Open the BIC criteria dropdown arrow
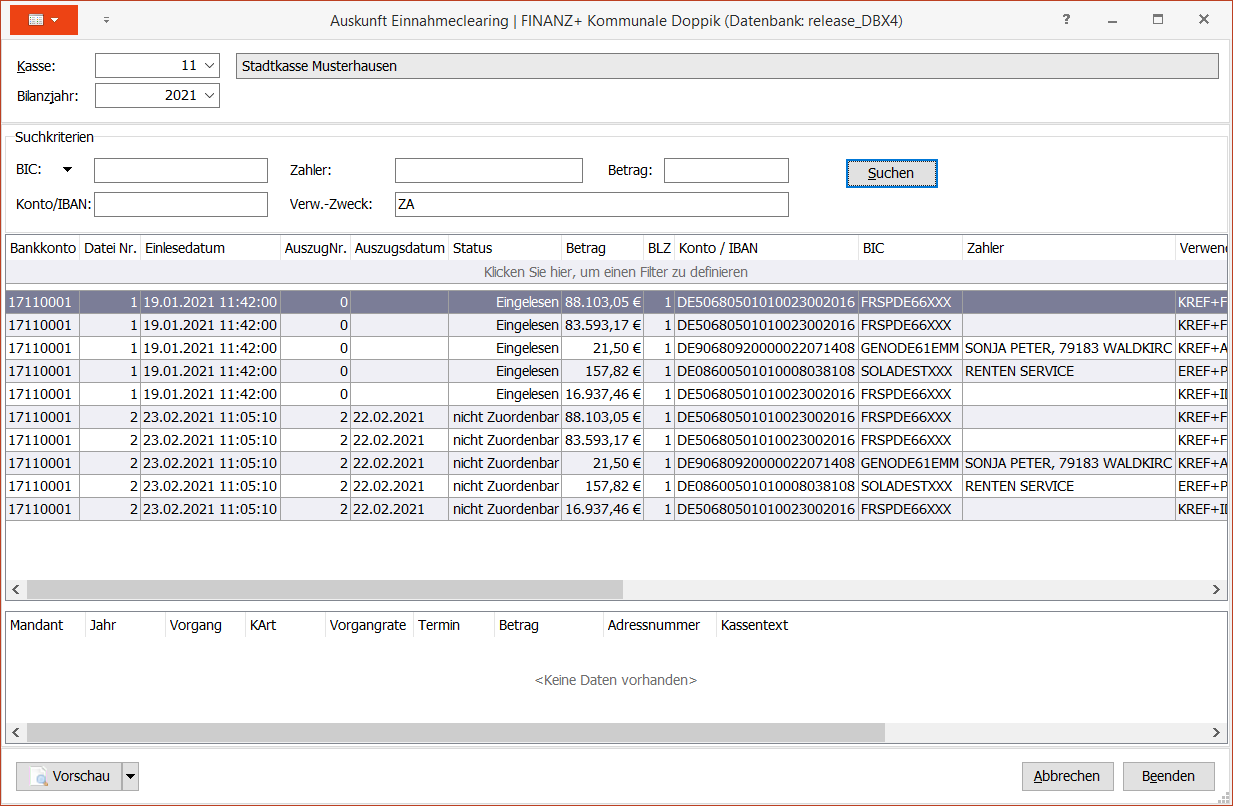 pyautogui.click(x=67, y=170)
